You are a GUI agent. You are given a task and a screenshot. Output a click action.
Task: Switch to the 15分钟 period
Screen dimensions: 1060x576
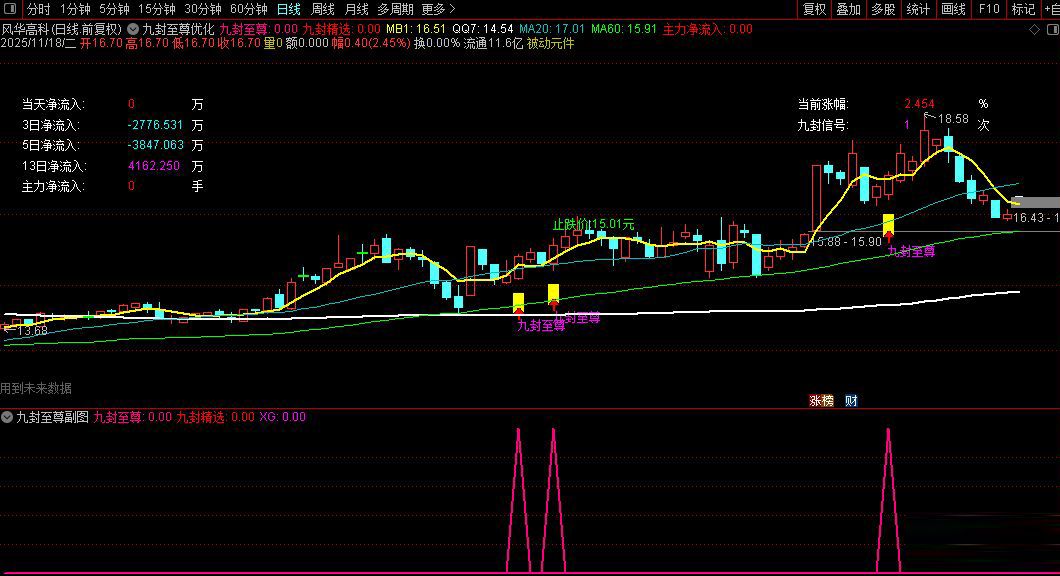point(157,9)
